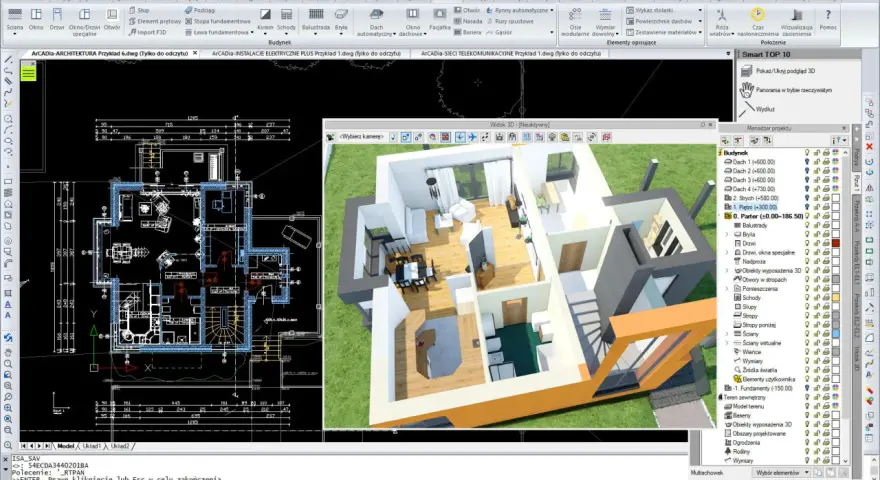Open Pomoc help question mark
Viewport: 880px width, 480px height.
[x=828, y=19]
